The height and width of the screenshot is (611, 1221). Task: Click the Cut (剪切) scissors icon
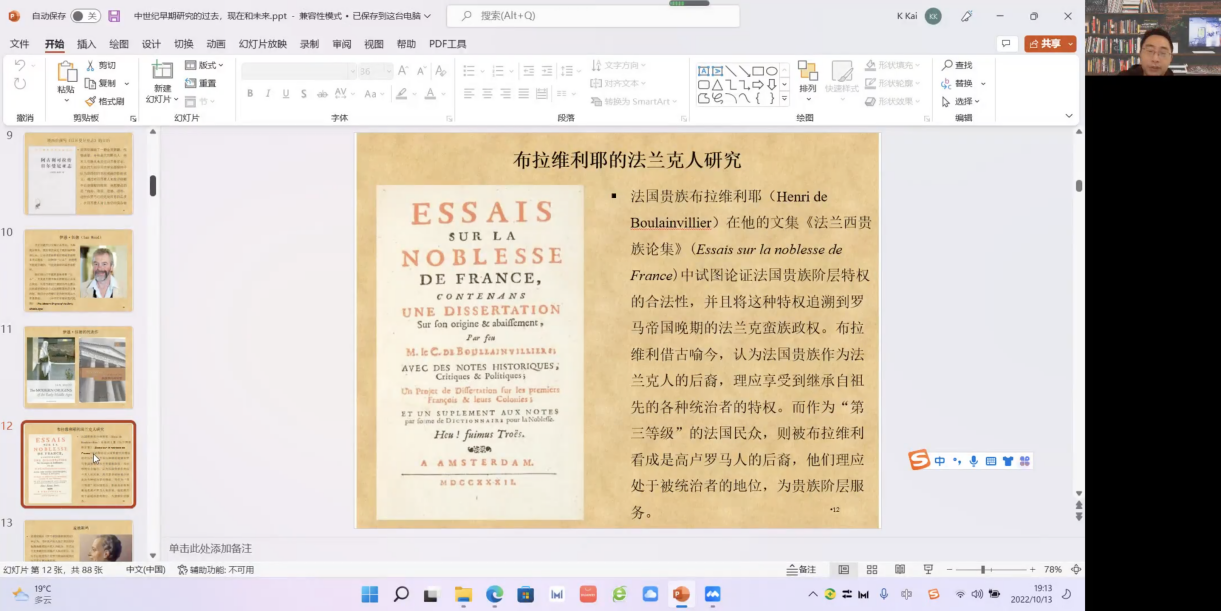click(90, 65)
